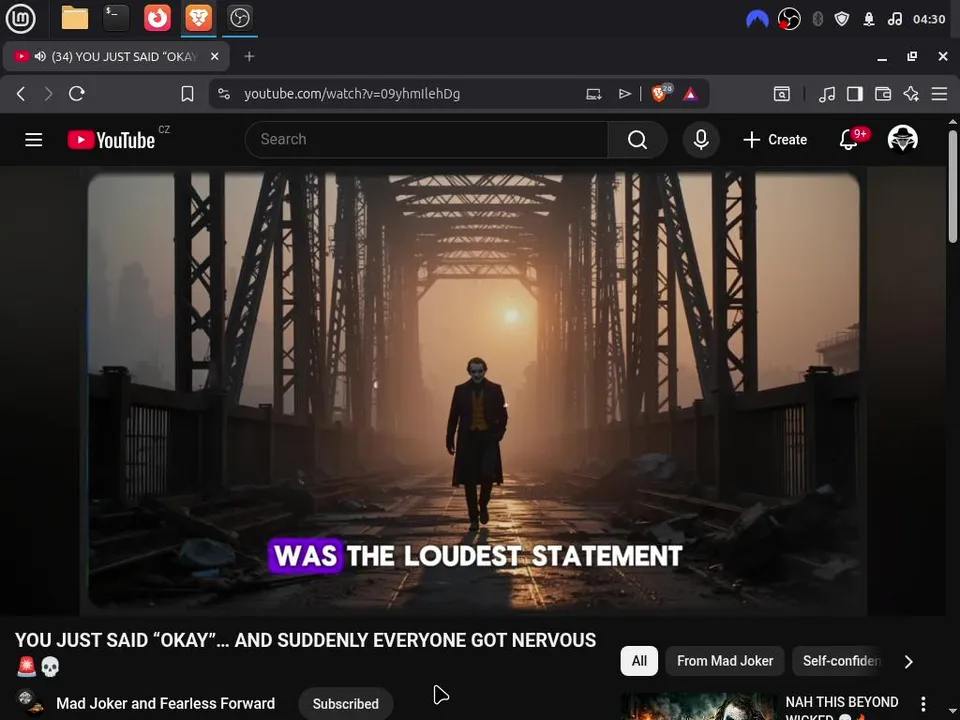
Task: Open Brave Wallet icon
Action: 883,94
